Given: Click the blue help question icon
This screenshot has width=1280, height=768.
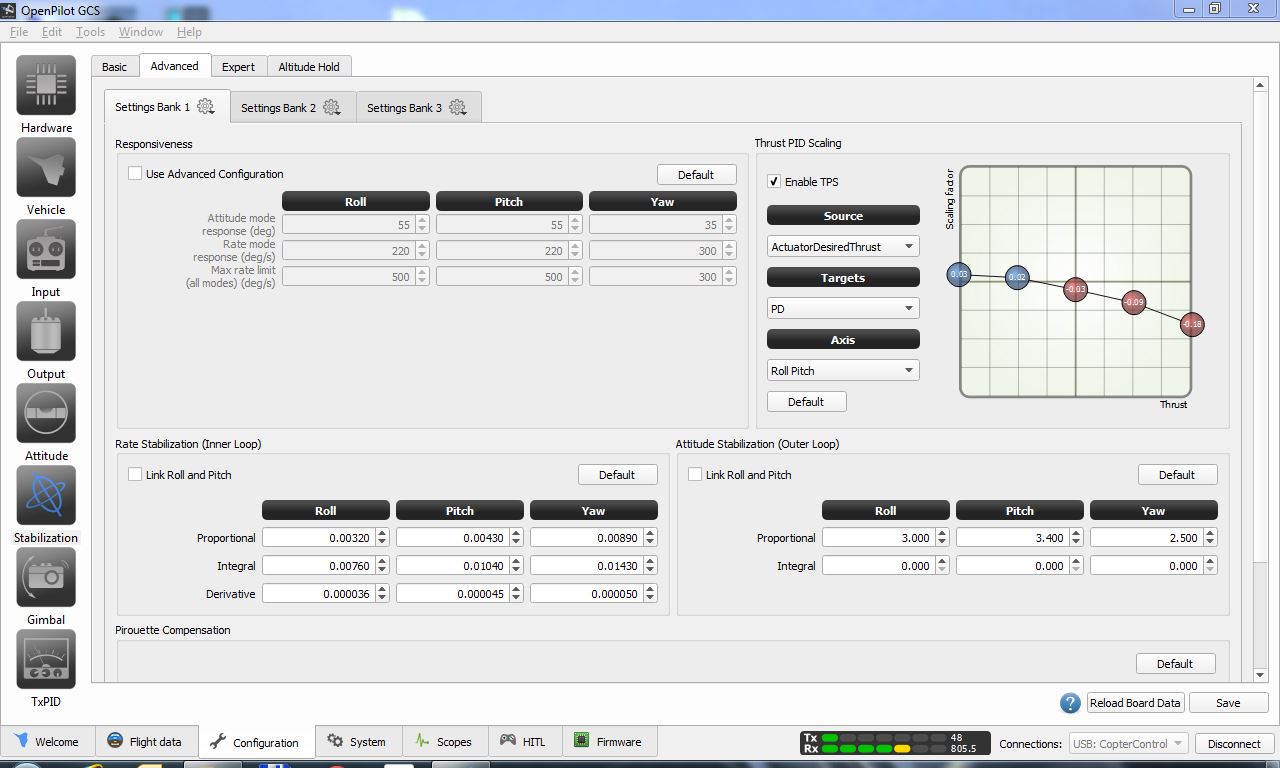Looking at the screenshot, I should pyautogui.click(x=1070, y=703).
